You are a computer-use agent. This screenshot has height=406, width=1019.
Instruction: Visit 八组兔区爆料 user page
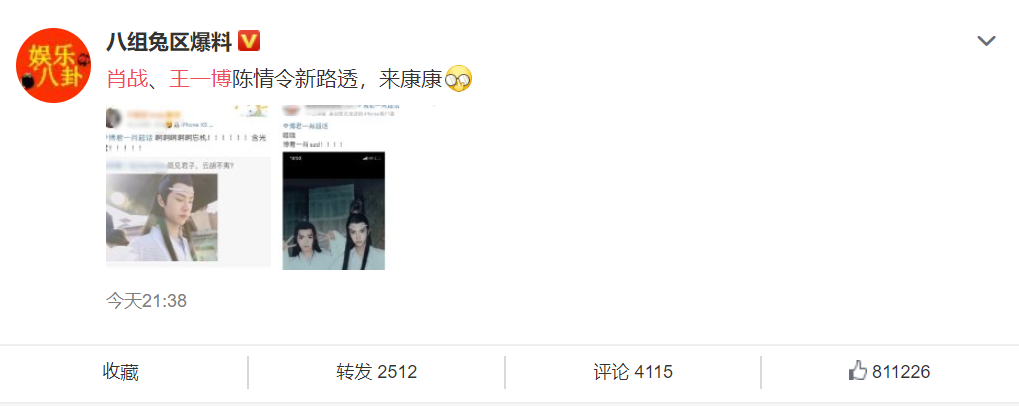click(x=169, y=42)
